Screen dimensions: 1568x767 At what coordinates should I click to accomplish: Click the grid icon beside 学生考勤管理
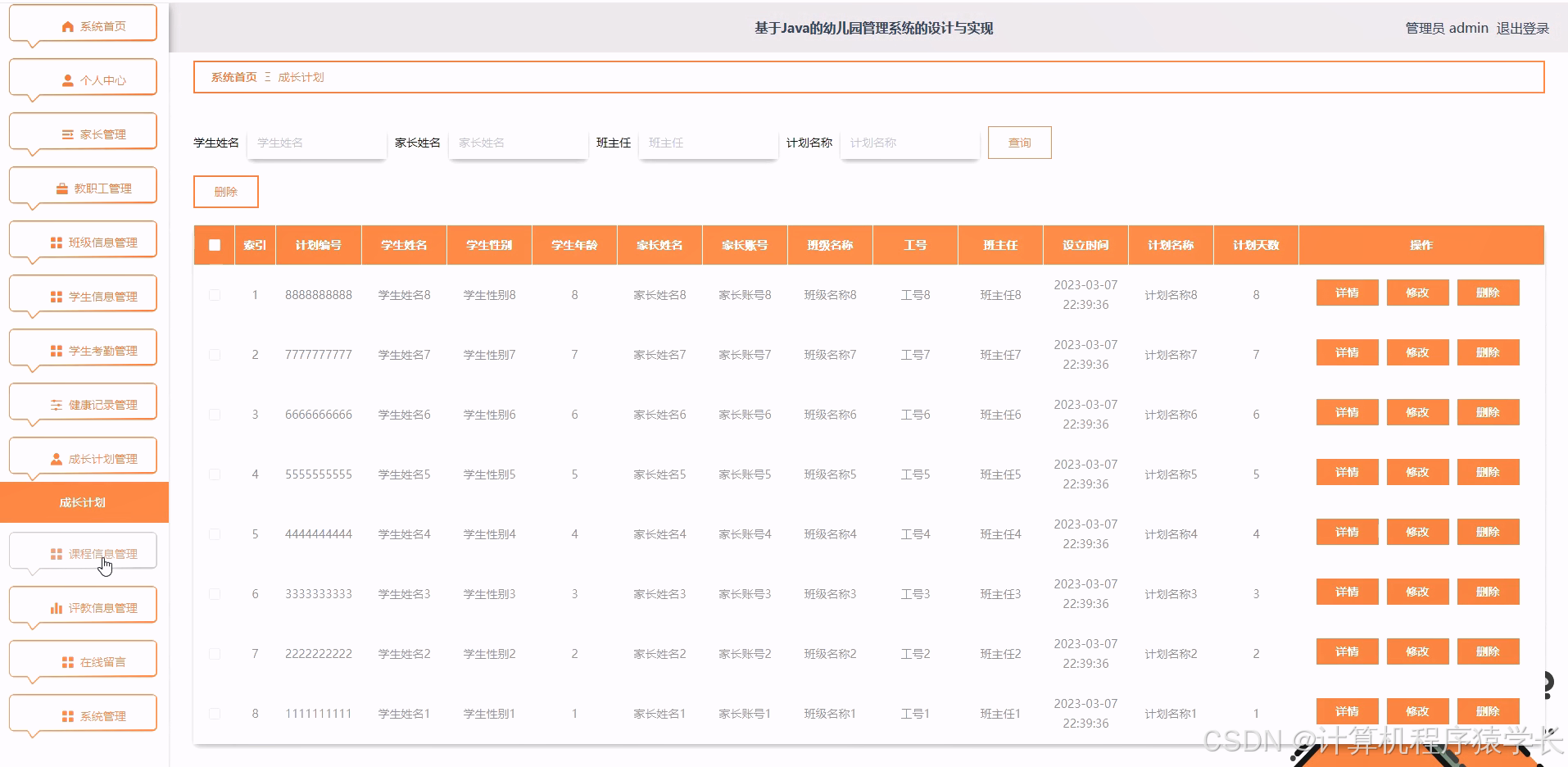(x=57, y=352)
